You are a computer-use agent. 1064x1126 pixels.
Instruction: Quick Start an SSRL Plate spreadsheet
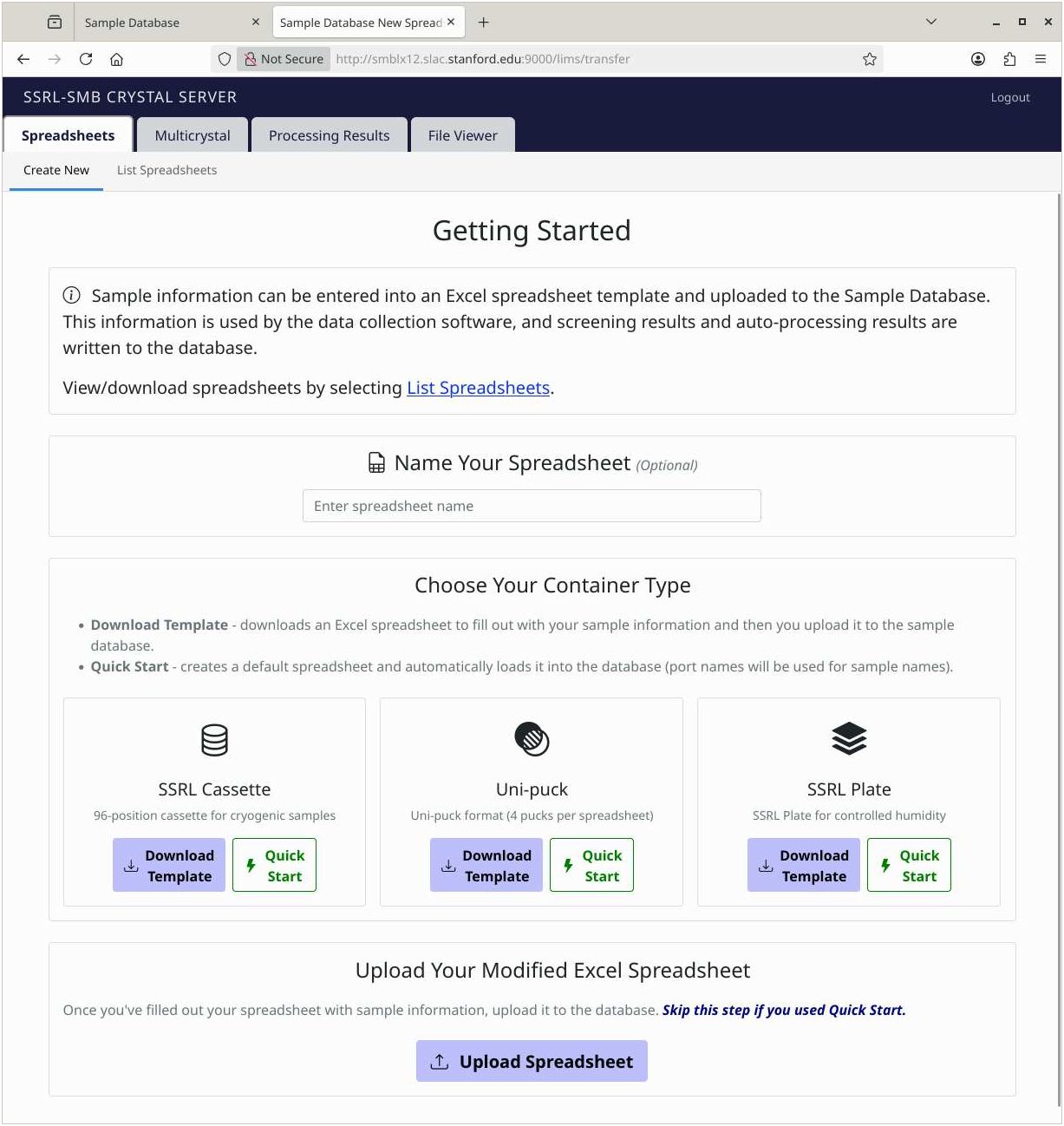click(909, 865)
